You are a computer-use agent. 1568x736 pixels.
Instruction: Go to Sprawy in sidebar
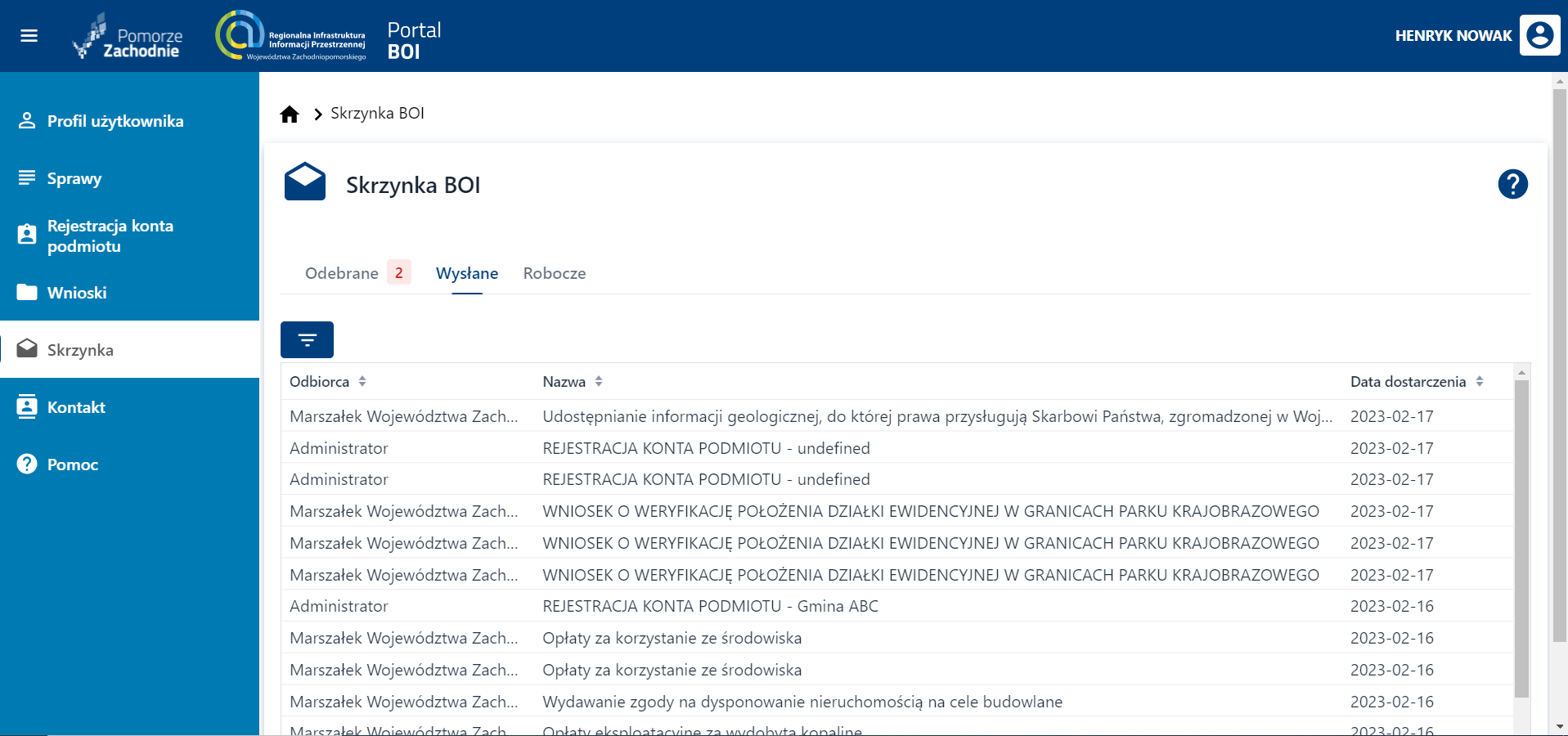point(74,178)
